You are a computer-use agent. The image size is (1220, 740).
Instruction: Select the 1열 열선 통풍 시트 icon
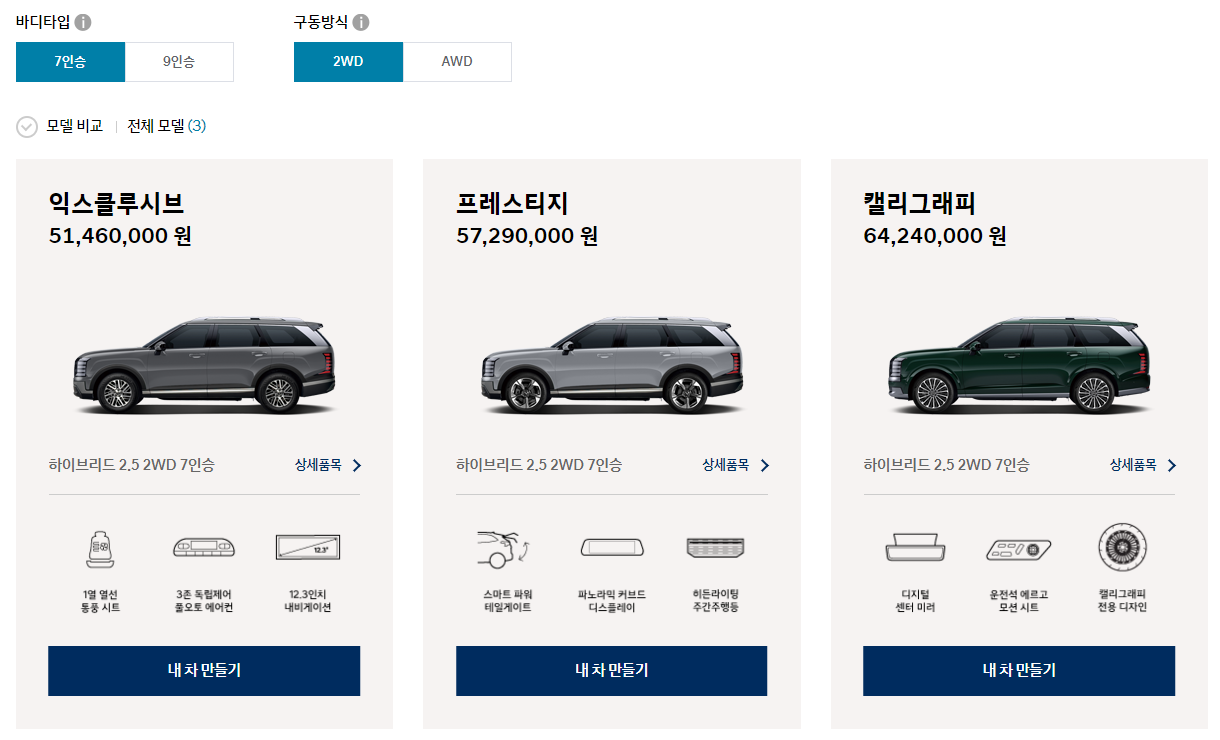99,547
